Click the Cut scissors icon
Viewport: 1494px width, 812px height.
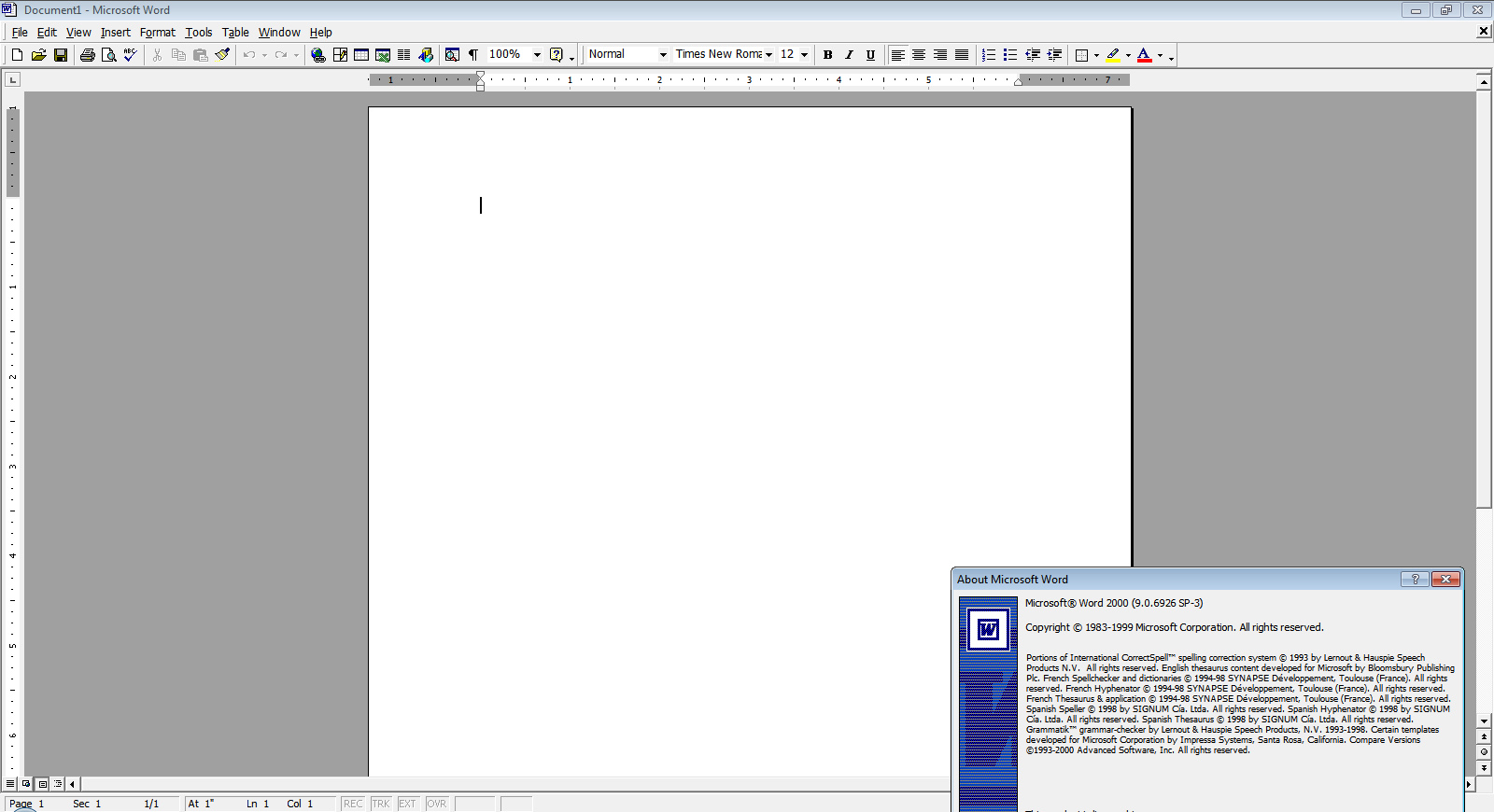point(157,55)
